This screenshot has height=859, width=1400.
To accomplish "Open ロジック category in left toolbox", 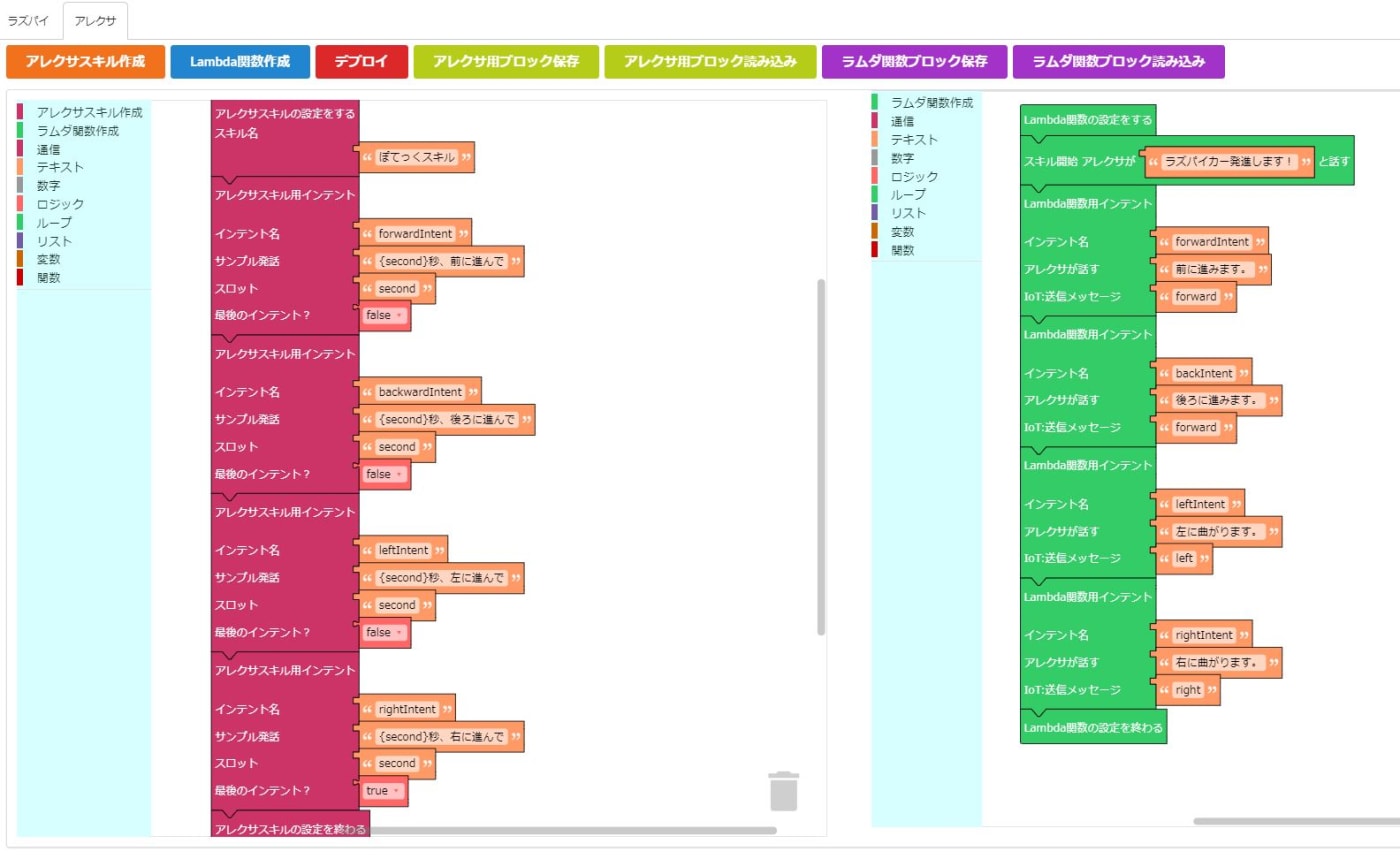I will pos(60,204).
